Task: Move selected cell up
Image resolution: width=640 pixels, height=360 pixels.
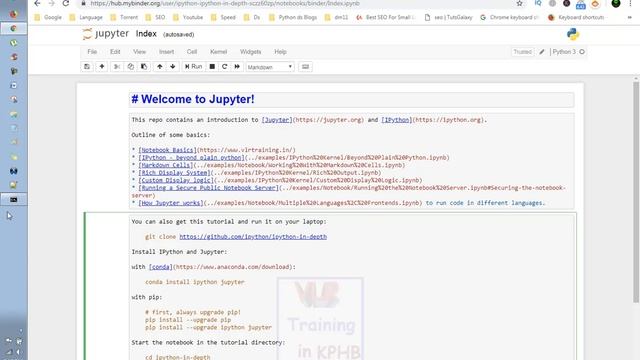Action: point(160,67)
